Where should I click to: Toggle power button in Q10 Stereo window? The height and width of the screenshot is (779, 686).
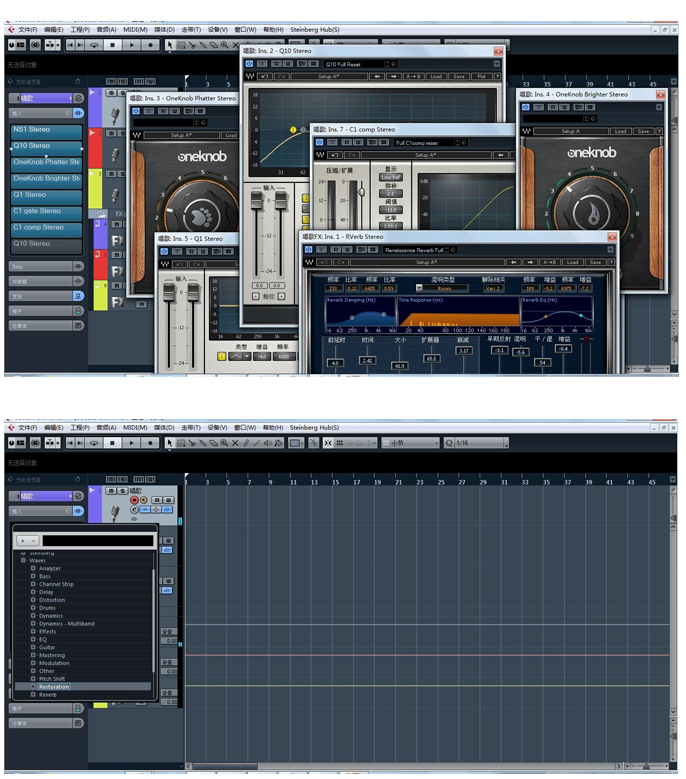249,64
